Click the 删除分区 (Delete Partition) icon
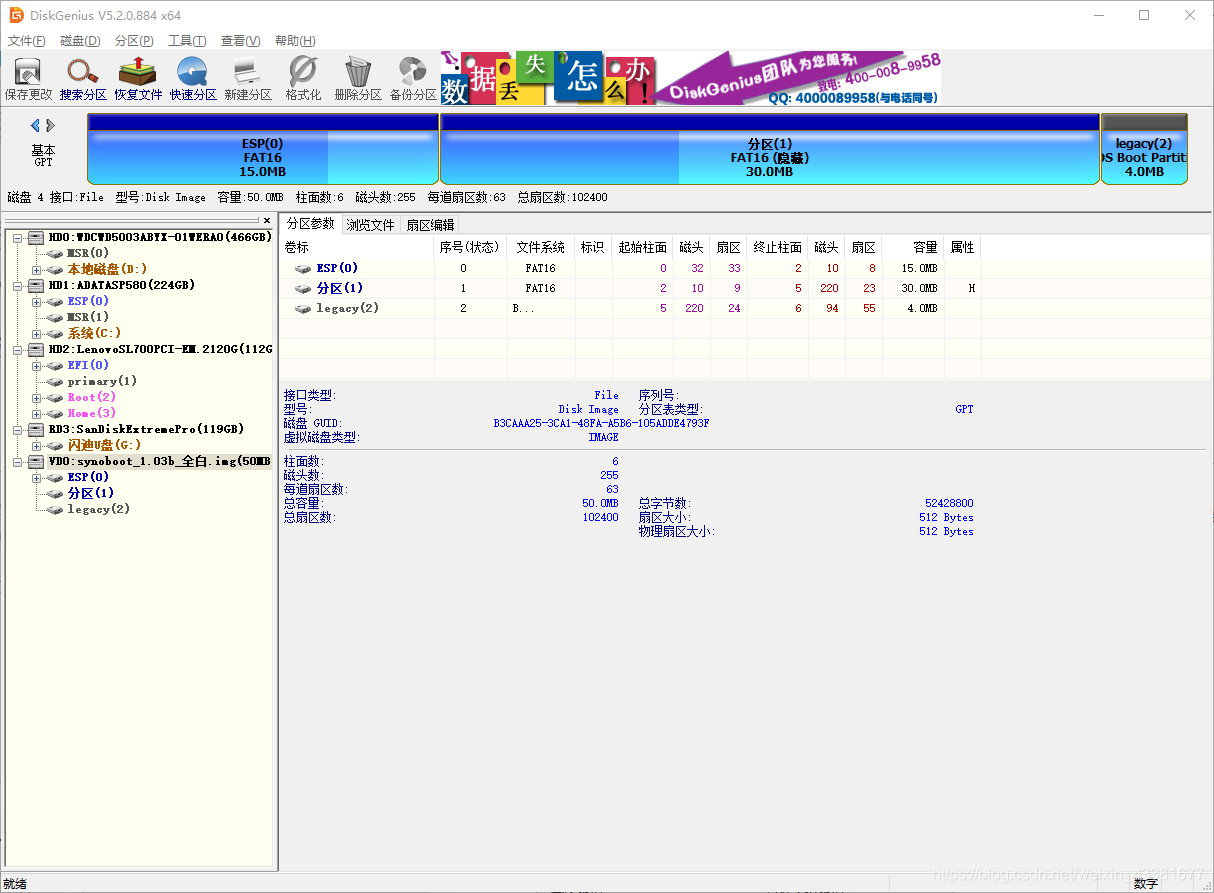The image size is (1214, 893). 358,78
